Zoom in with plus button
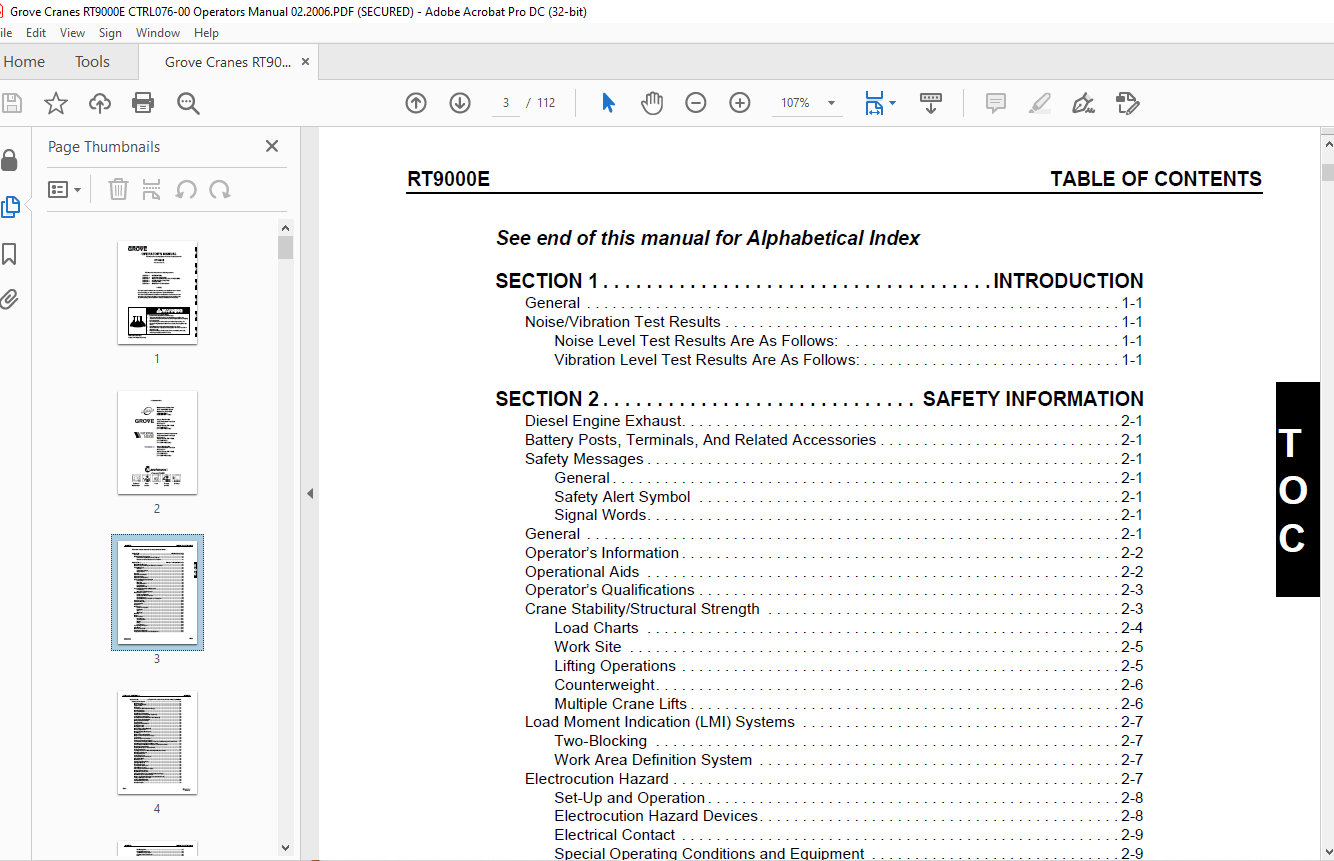Screen dimensions: 1334x861 (x=740, y=103)
